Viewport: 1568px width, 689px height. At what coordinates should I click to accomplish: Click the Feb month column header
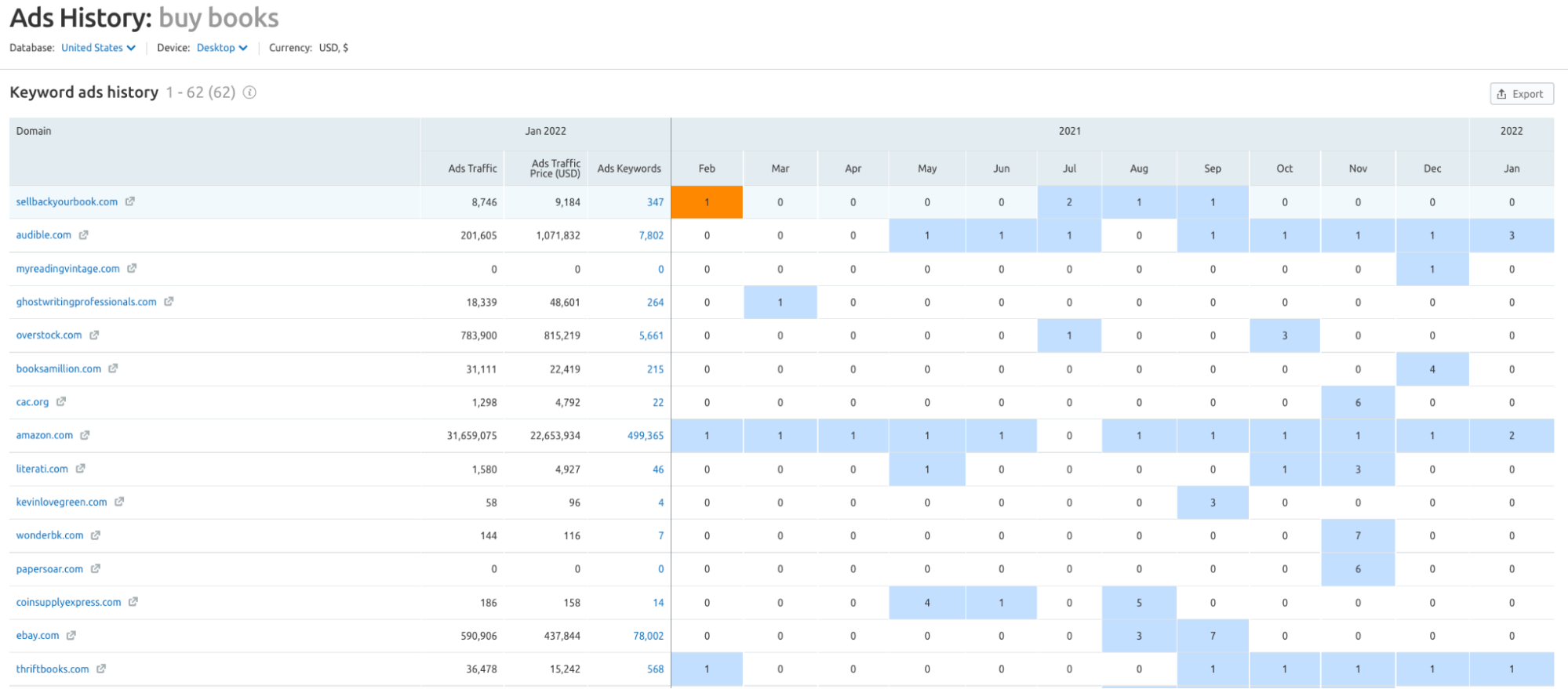click(x=707, y=169)
